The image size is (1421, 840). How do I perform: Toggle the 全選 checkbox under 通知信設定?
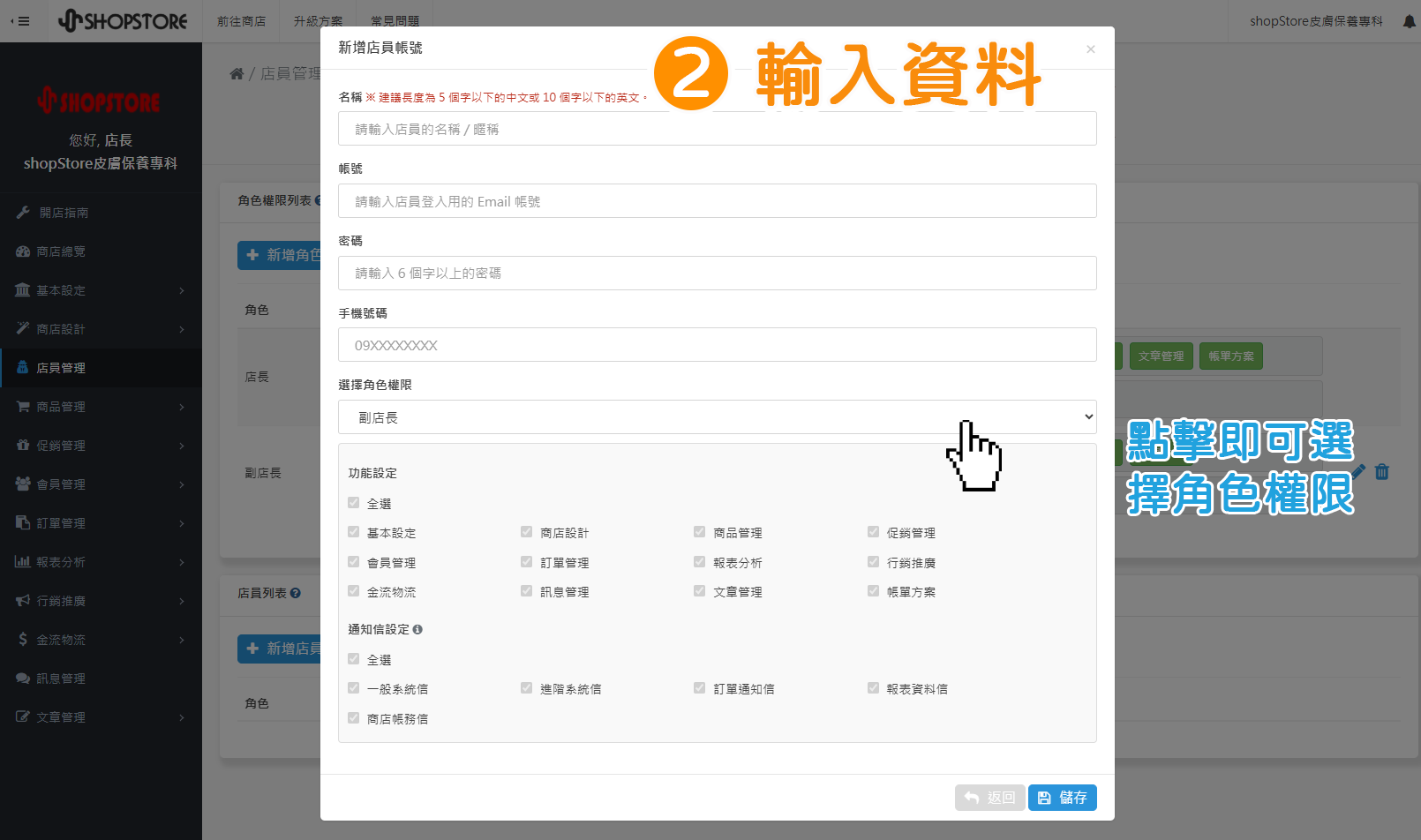(x=354, y=659)
